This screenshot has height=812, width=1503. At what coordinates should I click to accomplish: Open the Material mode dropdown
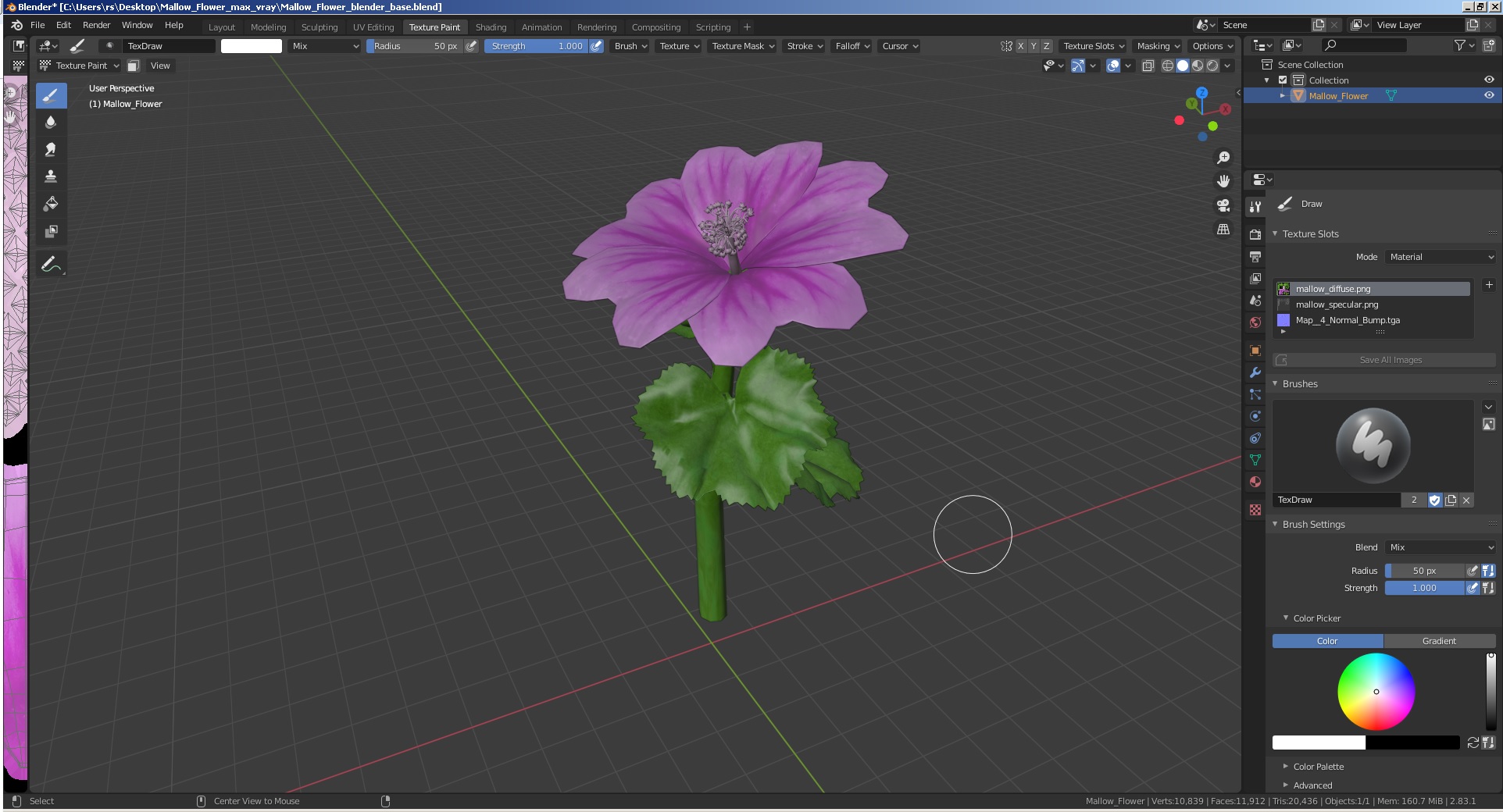[1441, 257]
